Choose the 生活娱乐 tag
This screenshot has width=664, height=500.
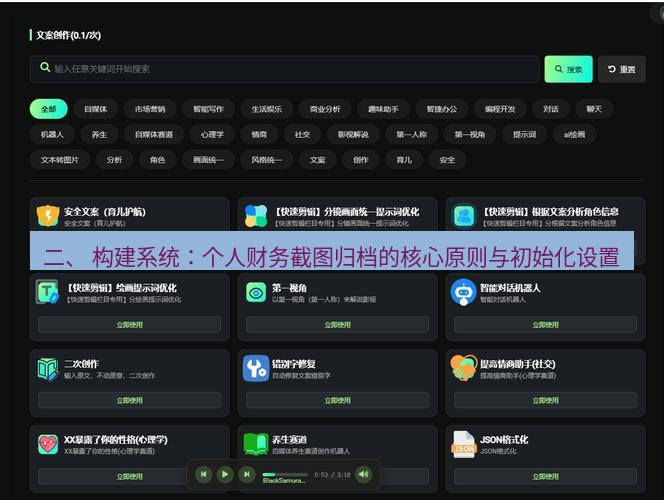(266, 109)
